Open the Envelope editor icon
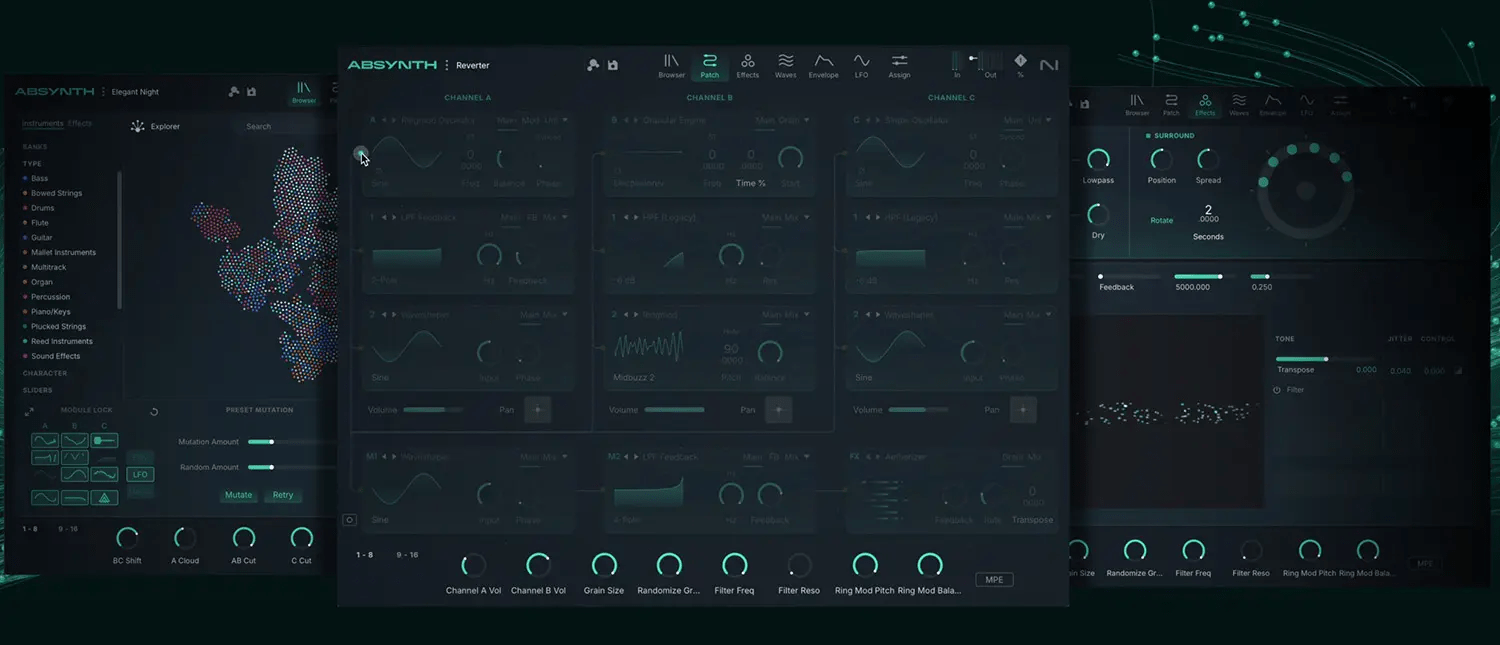The width and height of the screenshot is (1500, 645). 823,66
